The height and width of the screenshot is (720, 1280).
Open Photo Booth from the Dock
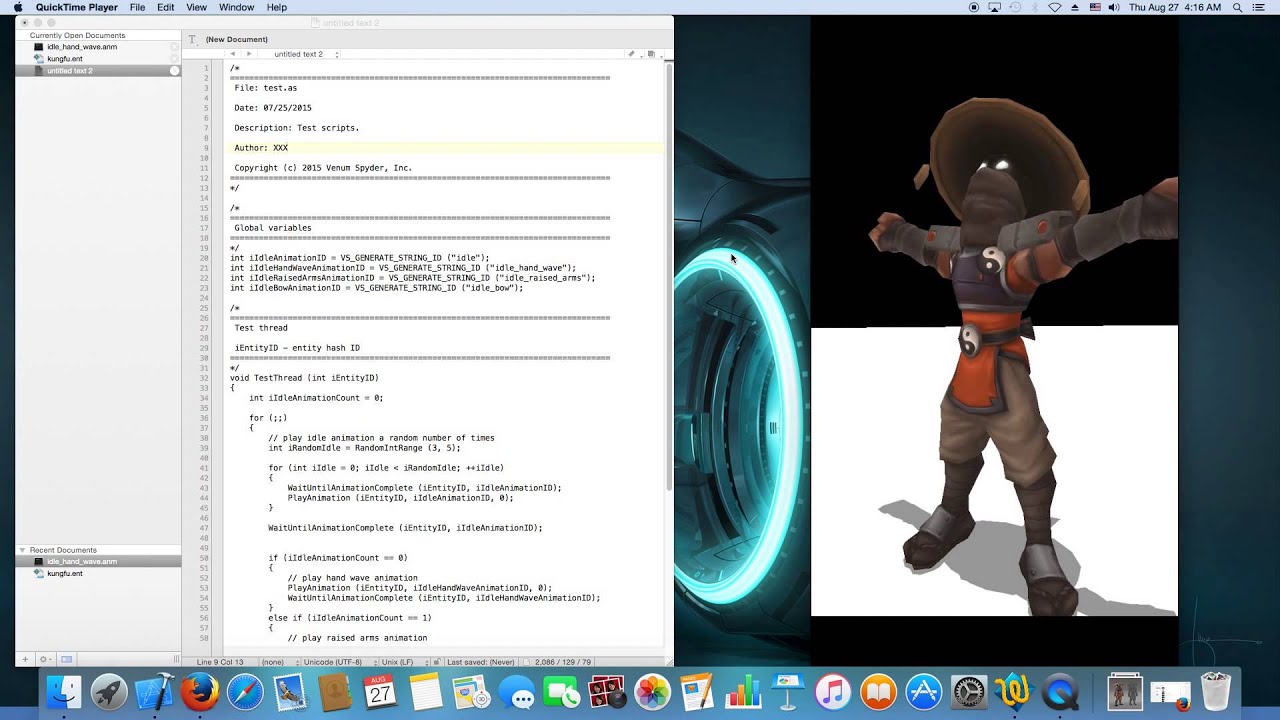click(x=607, y=692)
